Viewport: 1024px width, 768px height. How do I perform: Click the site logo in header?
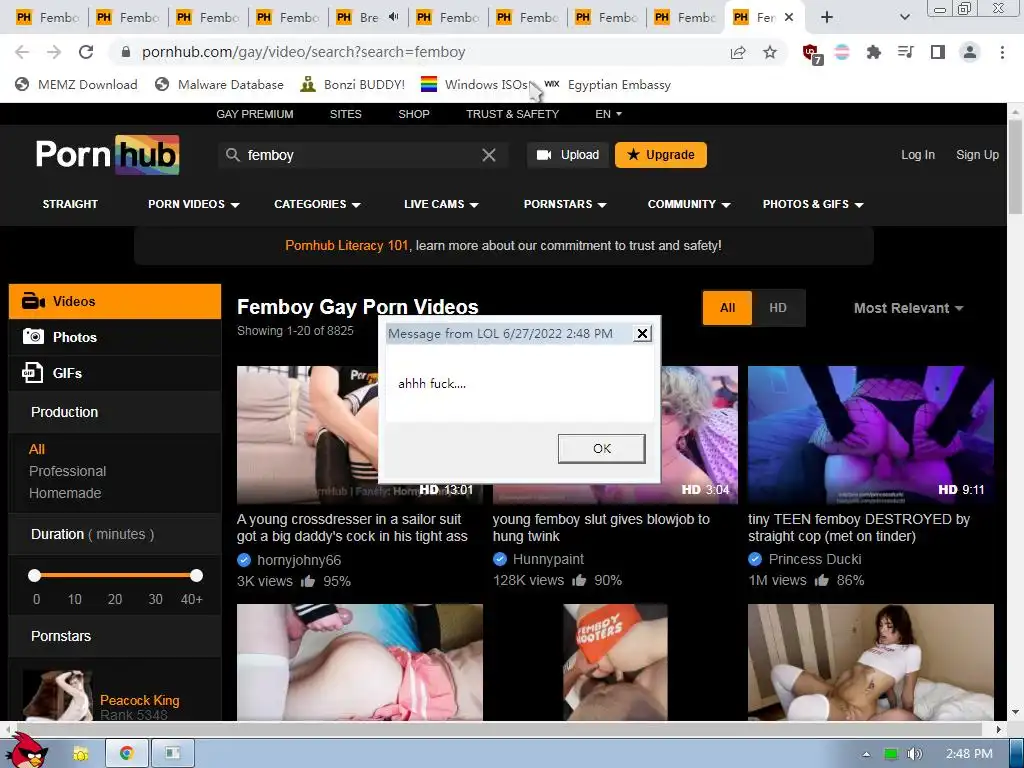coord(108,155)
